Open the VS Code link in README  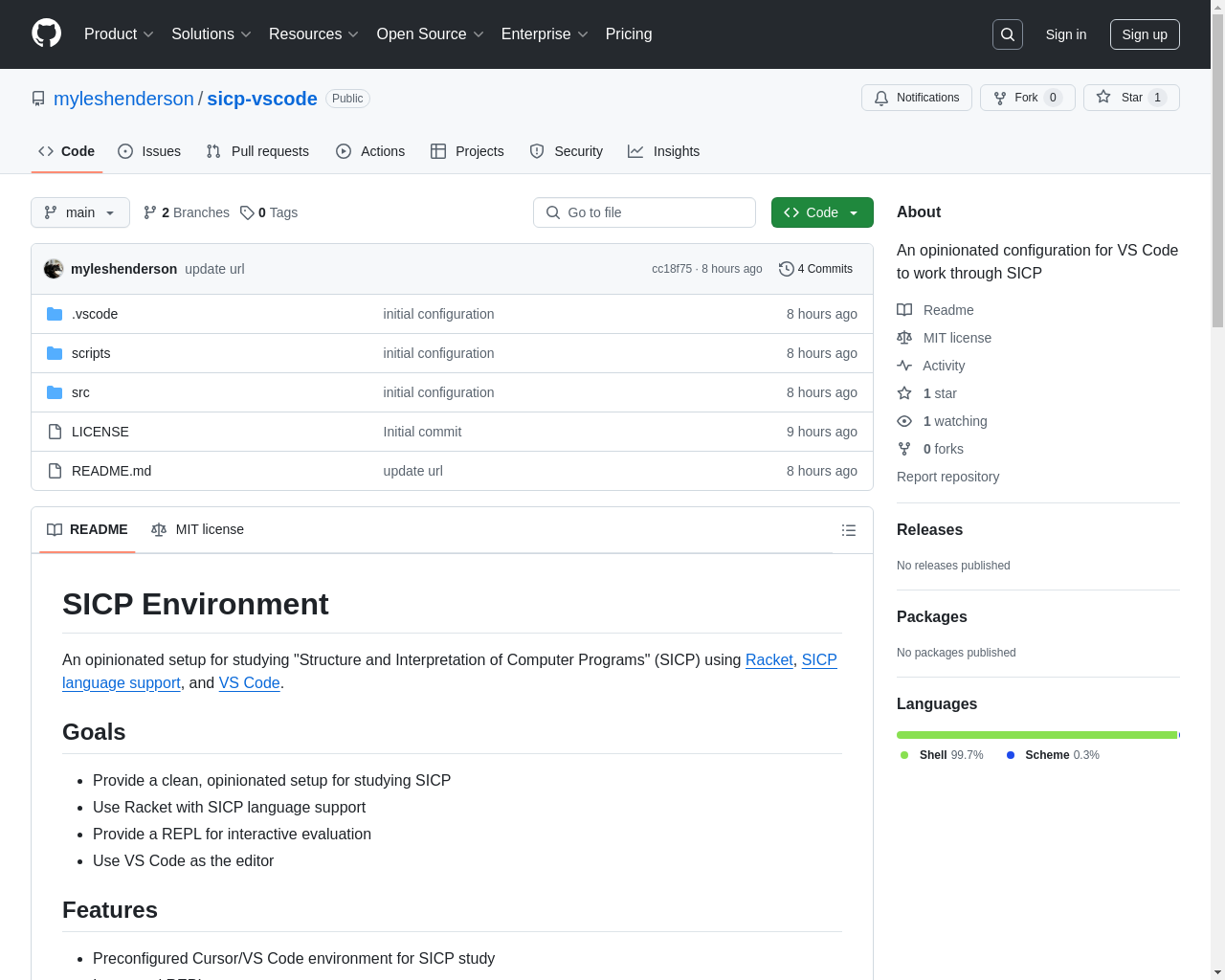[x=250, y=682]
